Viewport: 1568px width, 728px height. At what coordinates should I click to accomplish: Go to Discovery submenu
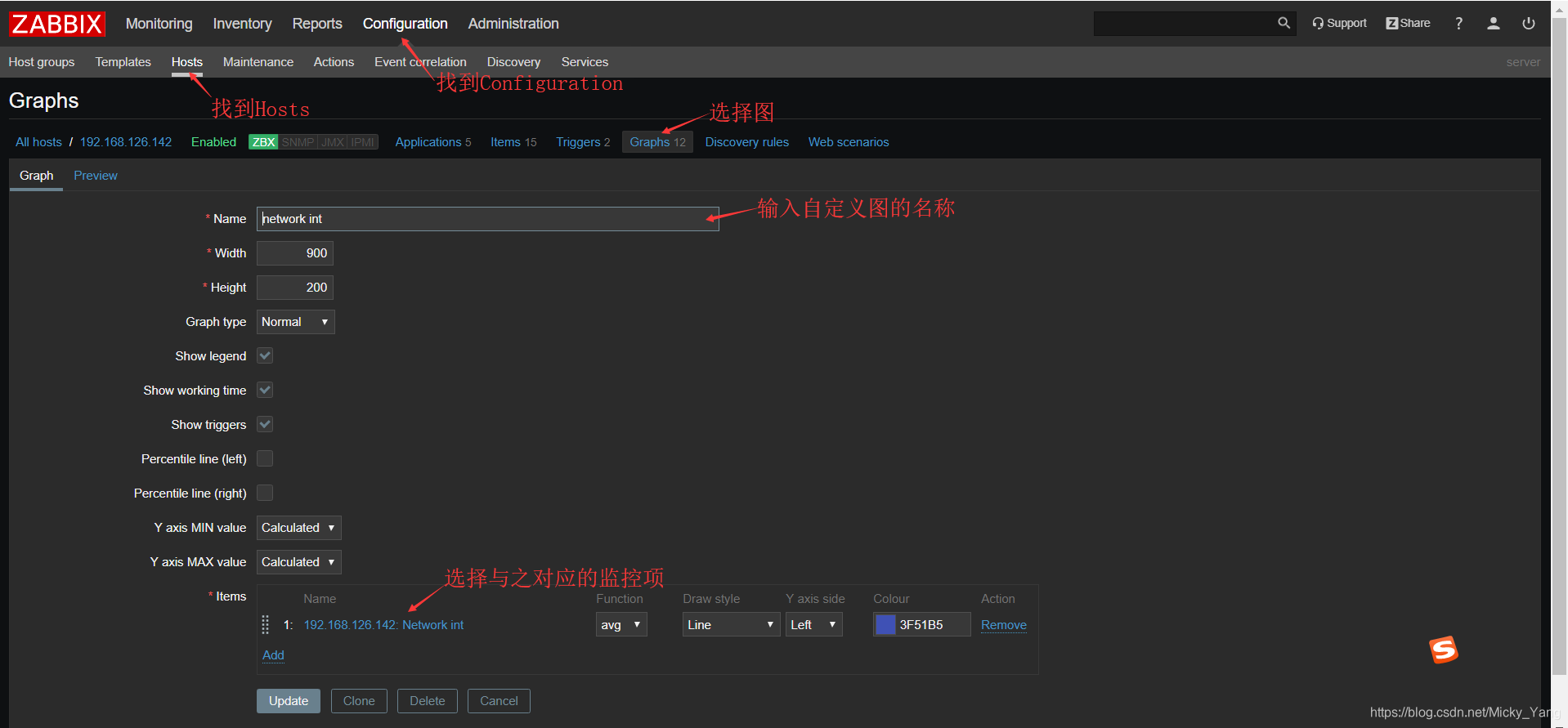tap(513, 62)
